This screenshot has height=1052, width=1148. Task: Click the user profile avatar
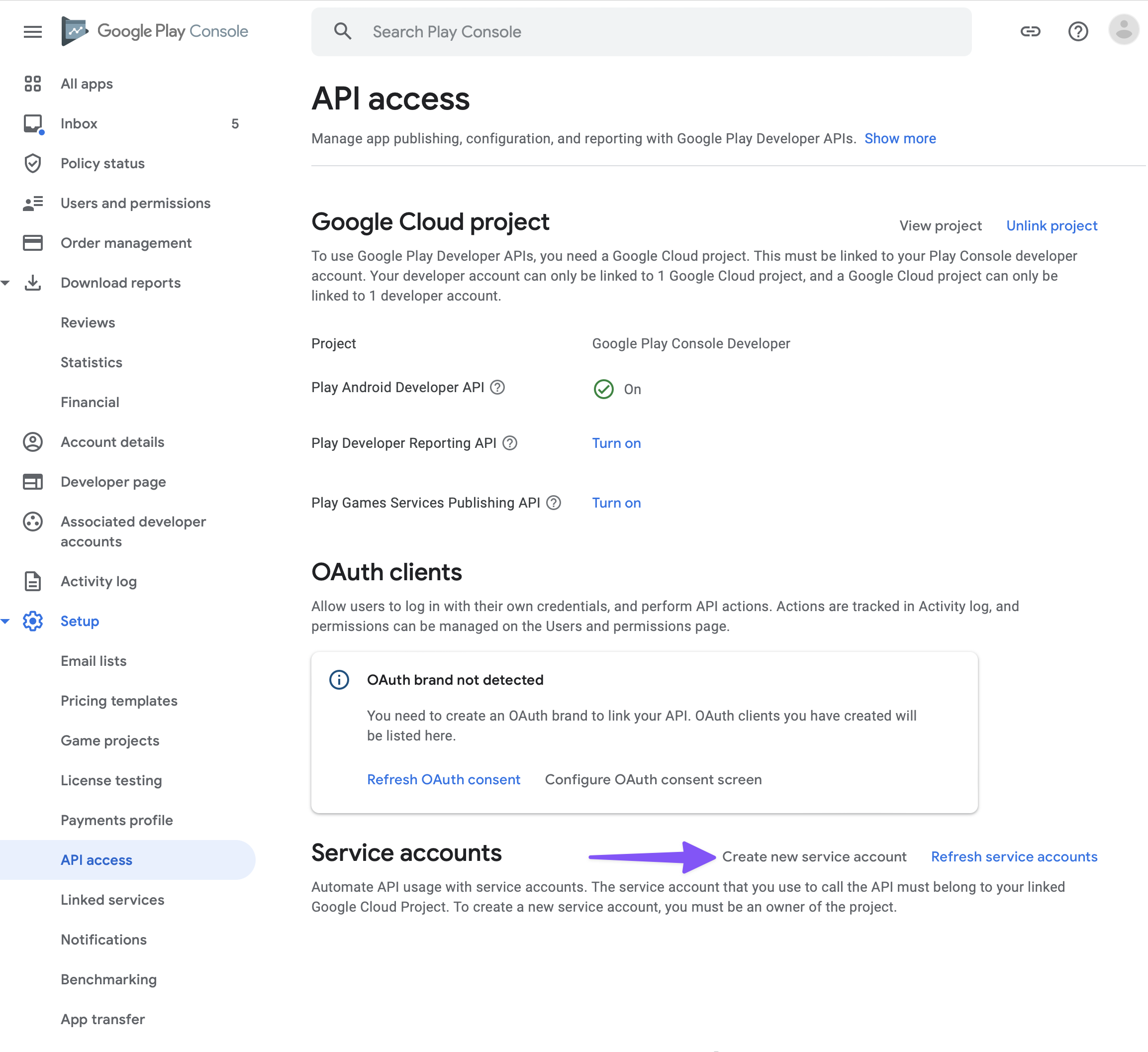pos(1123,30)
